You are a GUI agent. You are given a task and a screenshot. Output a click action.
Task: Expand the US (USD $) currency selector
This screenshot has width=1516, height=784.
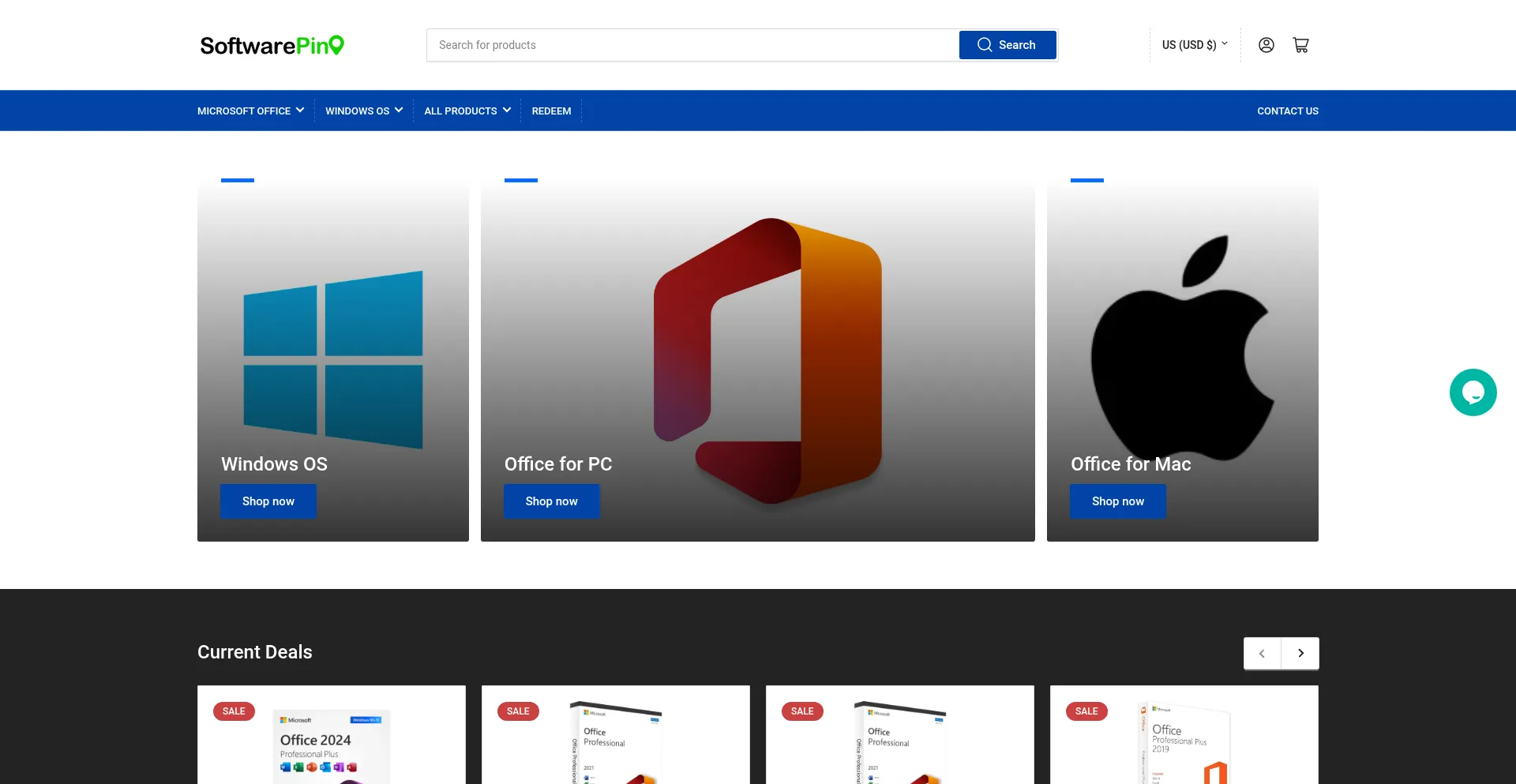tap(1194, 45)
